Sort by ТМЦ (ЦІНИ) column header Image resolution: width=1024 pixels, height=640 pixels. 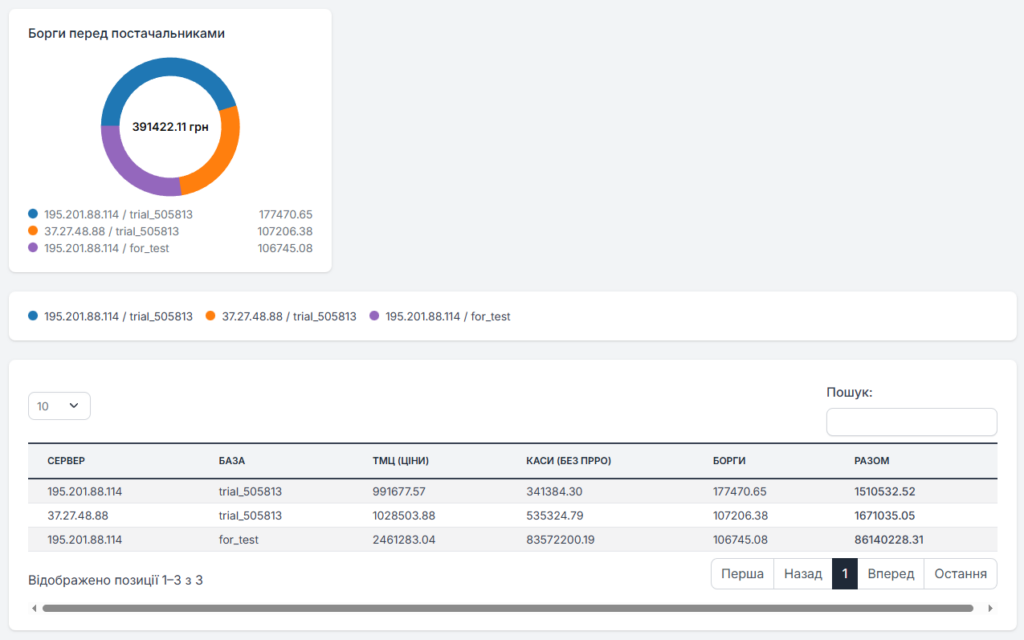click(x=400, y=461)
